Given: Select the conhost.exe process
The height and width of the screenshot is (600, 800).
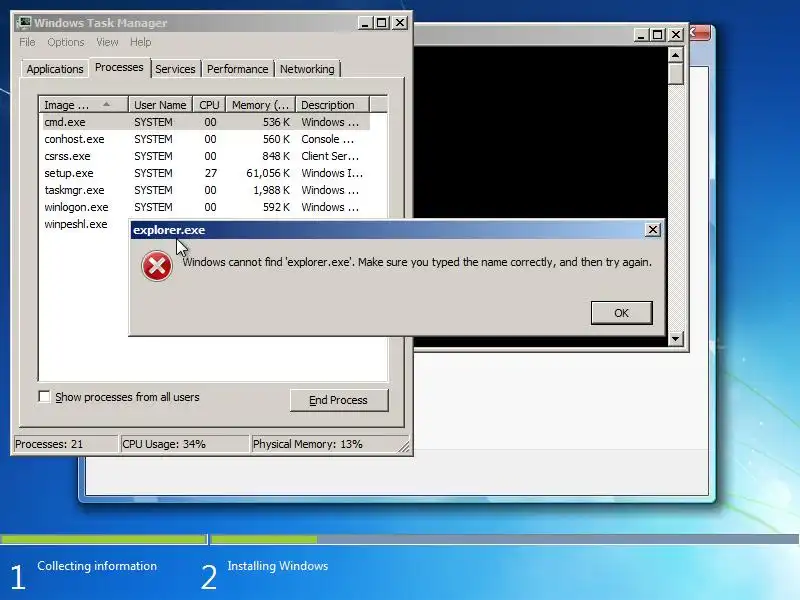Looking at the screenshot, I should point(205,139).
